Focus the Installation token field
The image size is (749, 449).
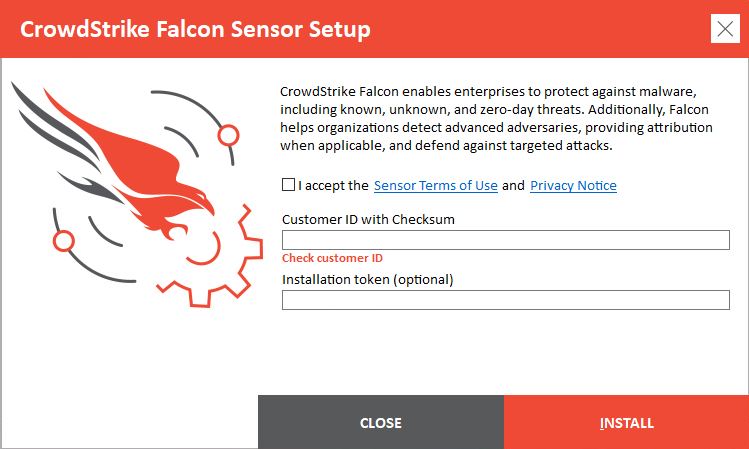(505, 300)
